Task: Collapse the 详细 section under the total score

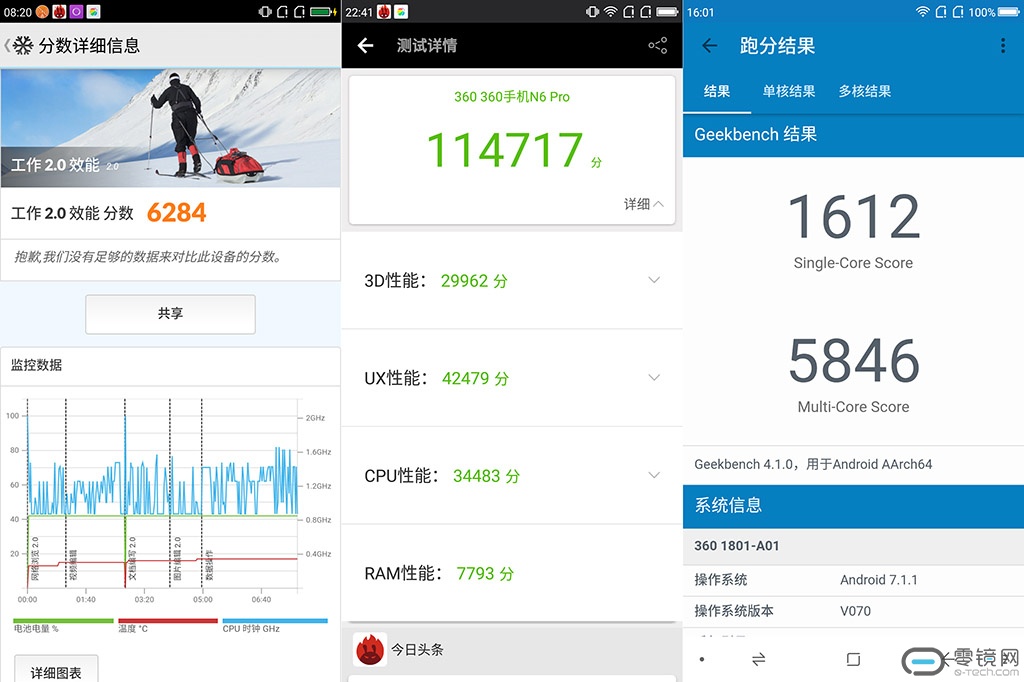Action: 643,204
